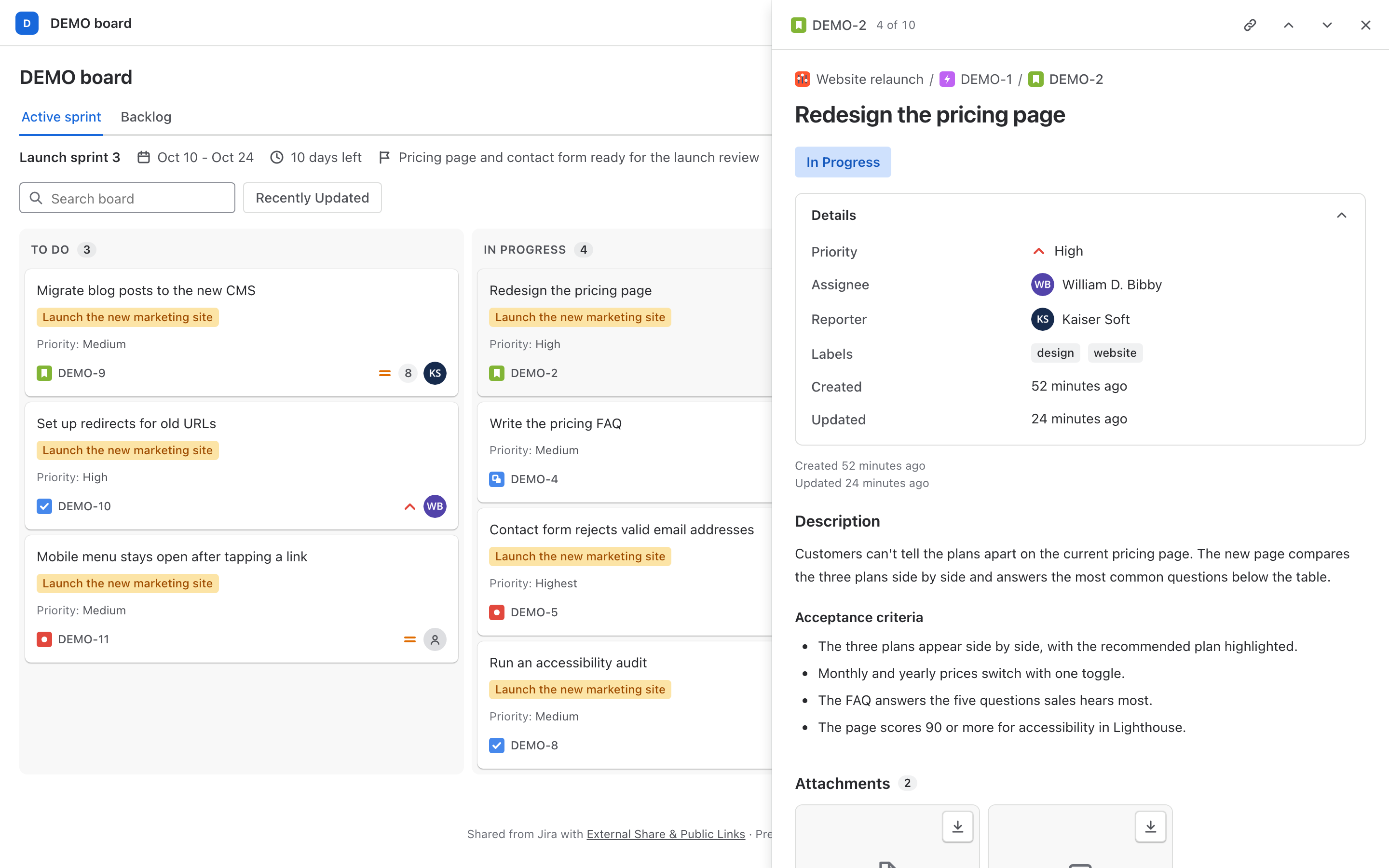Download the first attachment
Screen dimensions: 1389x868
click(x=957, y=827)
